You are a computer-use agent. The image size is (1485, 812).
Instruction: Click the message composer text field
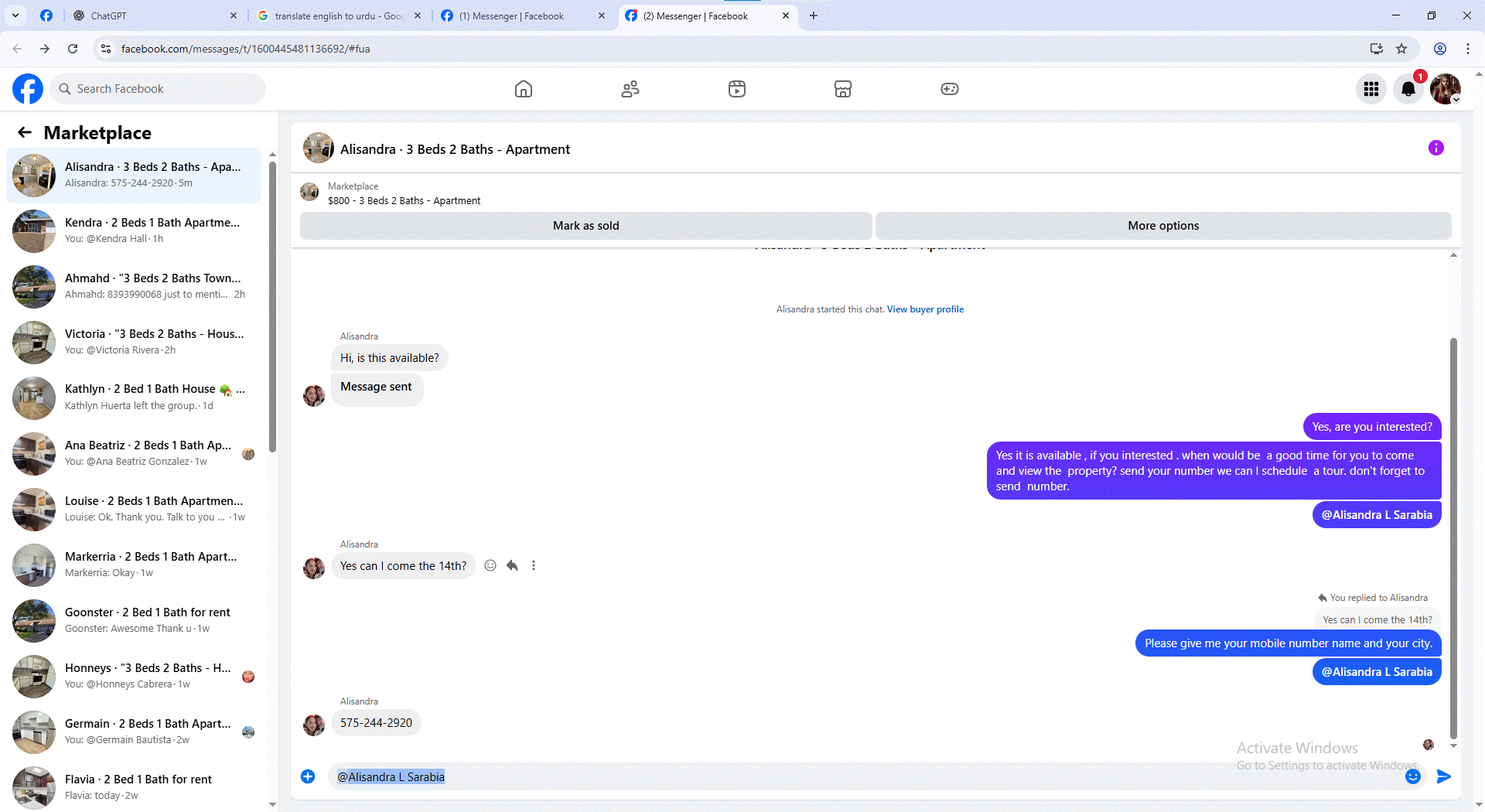[x=866, y=776]
